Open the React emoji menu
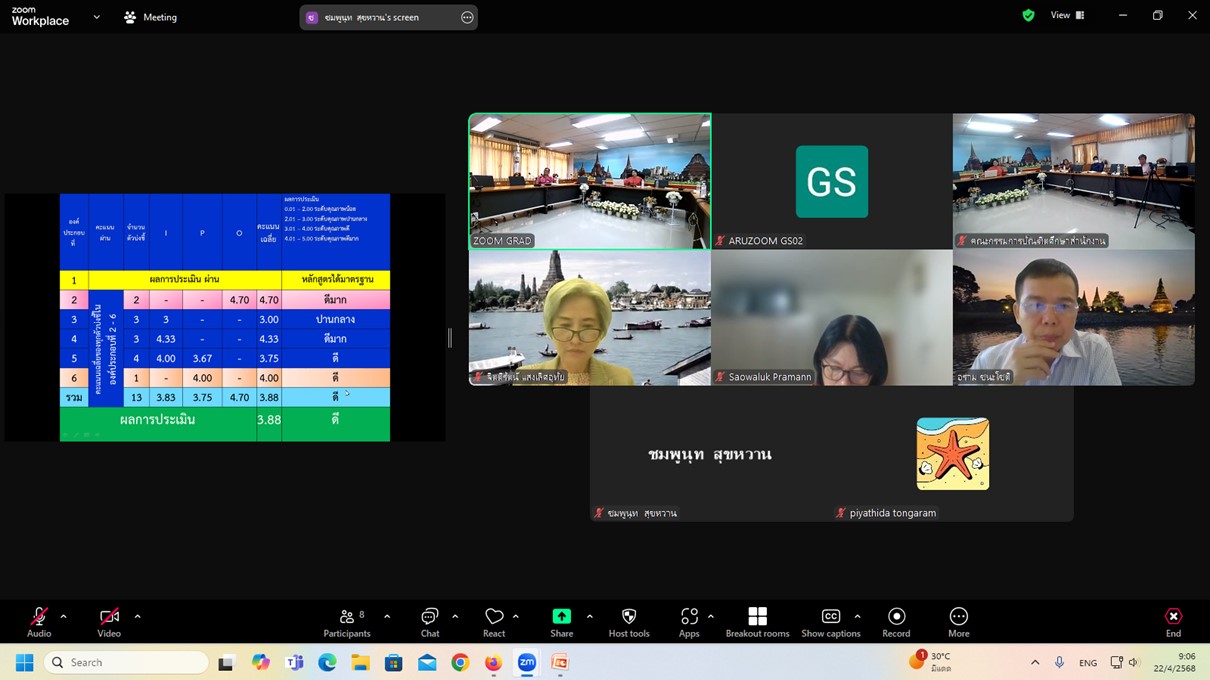This screenshot has width=1210, height=680. tap(494, 622)
